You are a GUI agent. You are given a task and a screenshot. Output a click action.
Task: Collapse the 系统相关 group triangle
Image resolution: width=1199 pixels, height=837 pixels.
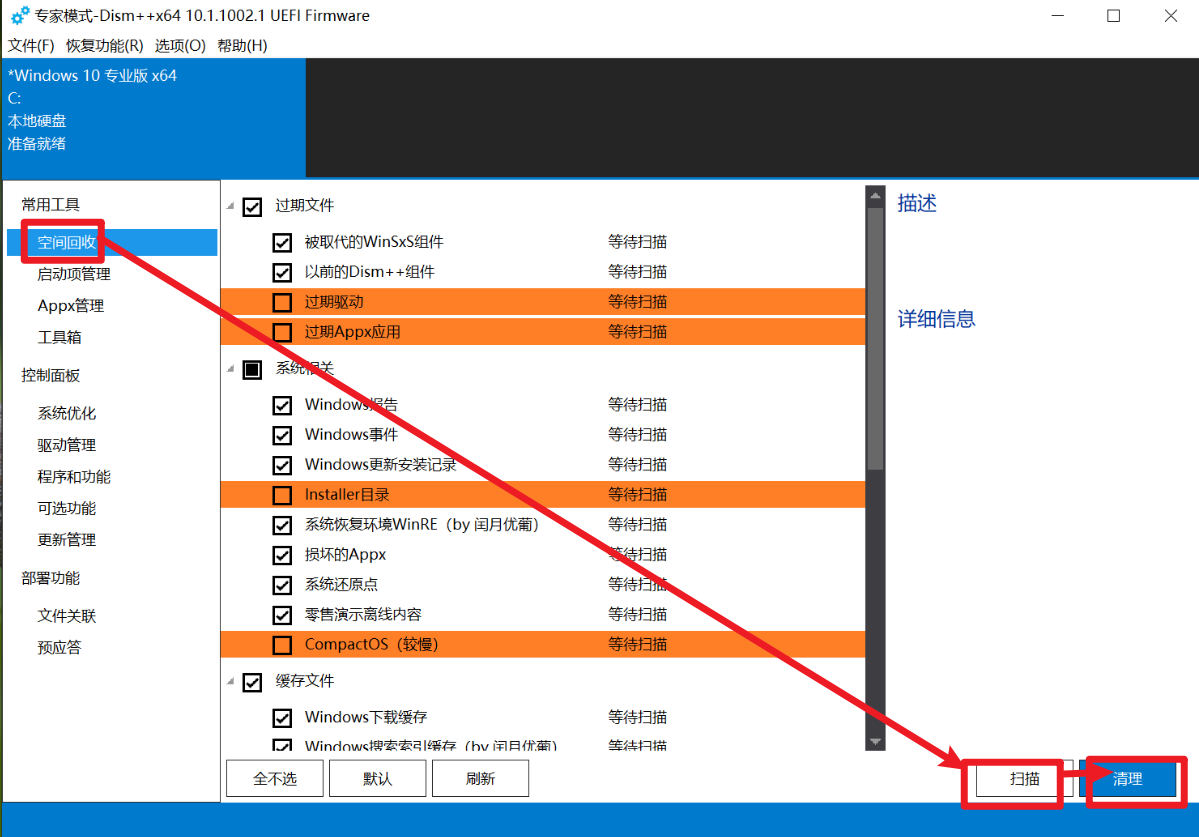point(230,369)
